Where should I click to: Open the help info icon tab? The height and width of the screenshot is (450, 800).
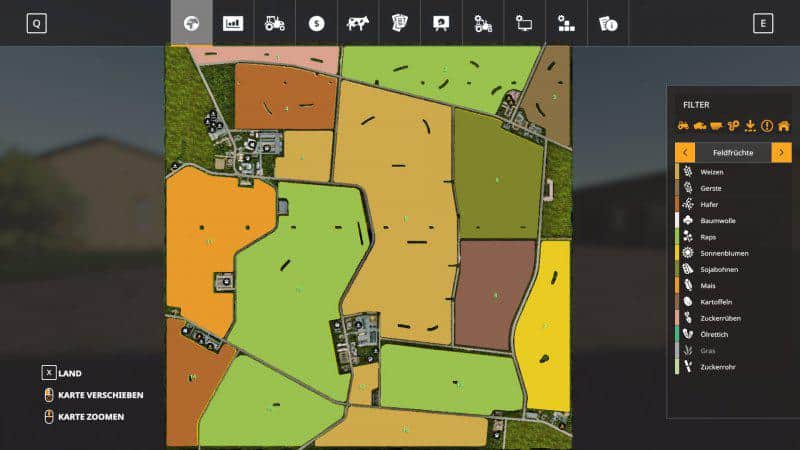click(607, 23)
